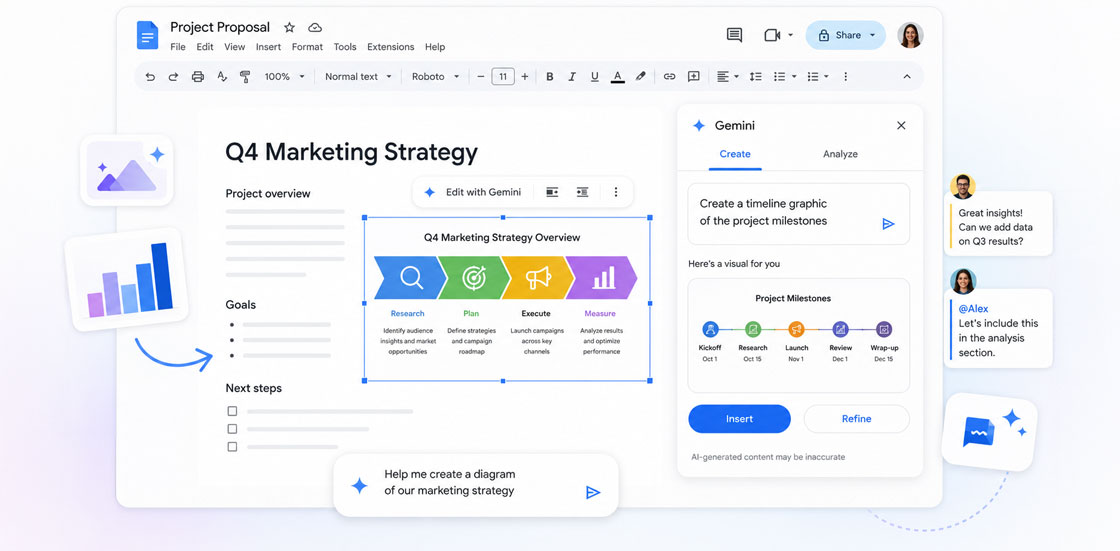Click the Project Milestones visual preview

[799, 335]
